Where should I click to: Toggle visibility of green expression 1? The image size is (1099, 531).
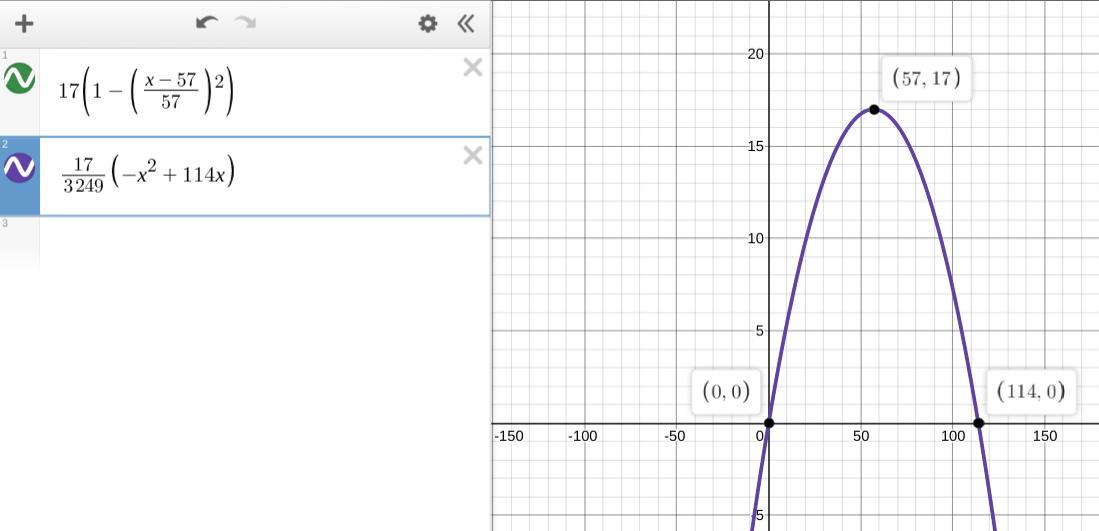20,78
